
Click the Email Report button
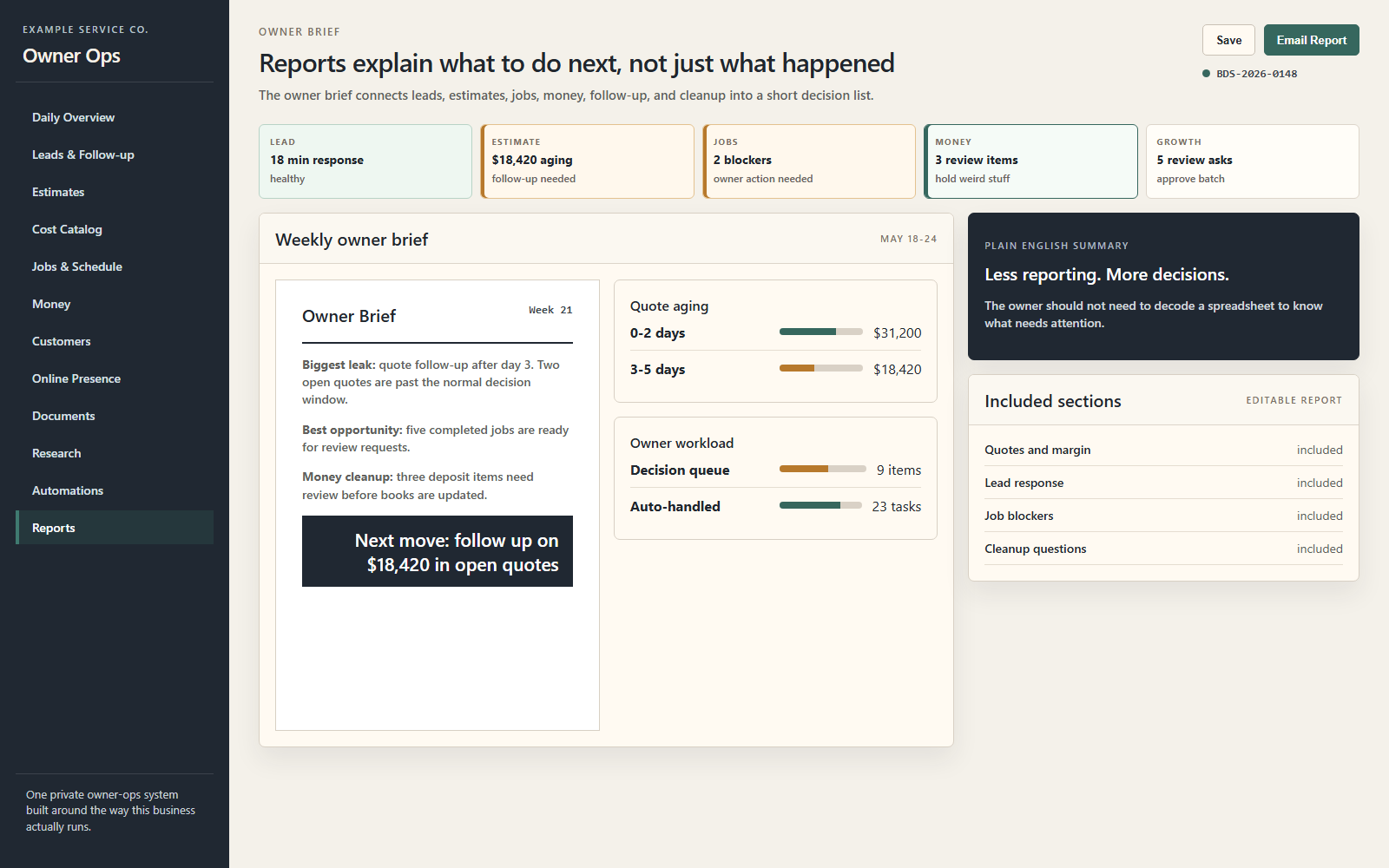(1311, 40)
